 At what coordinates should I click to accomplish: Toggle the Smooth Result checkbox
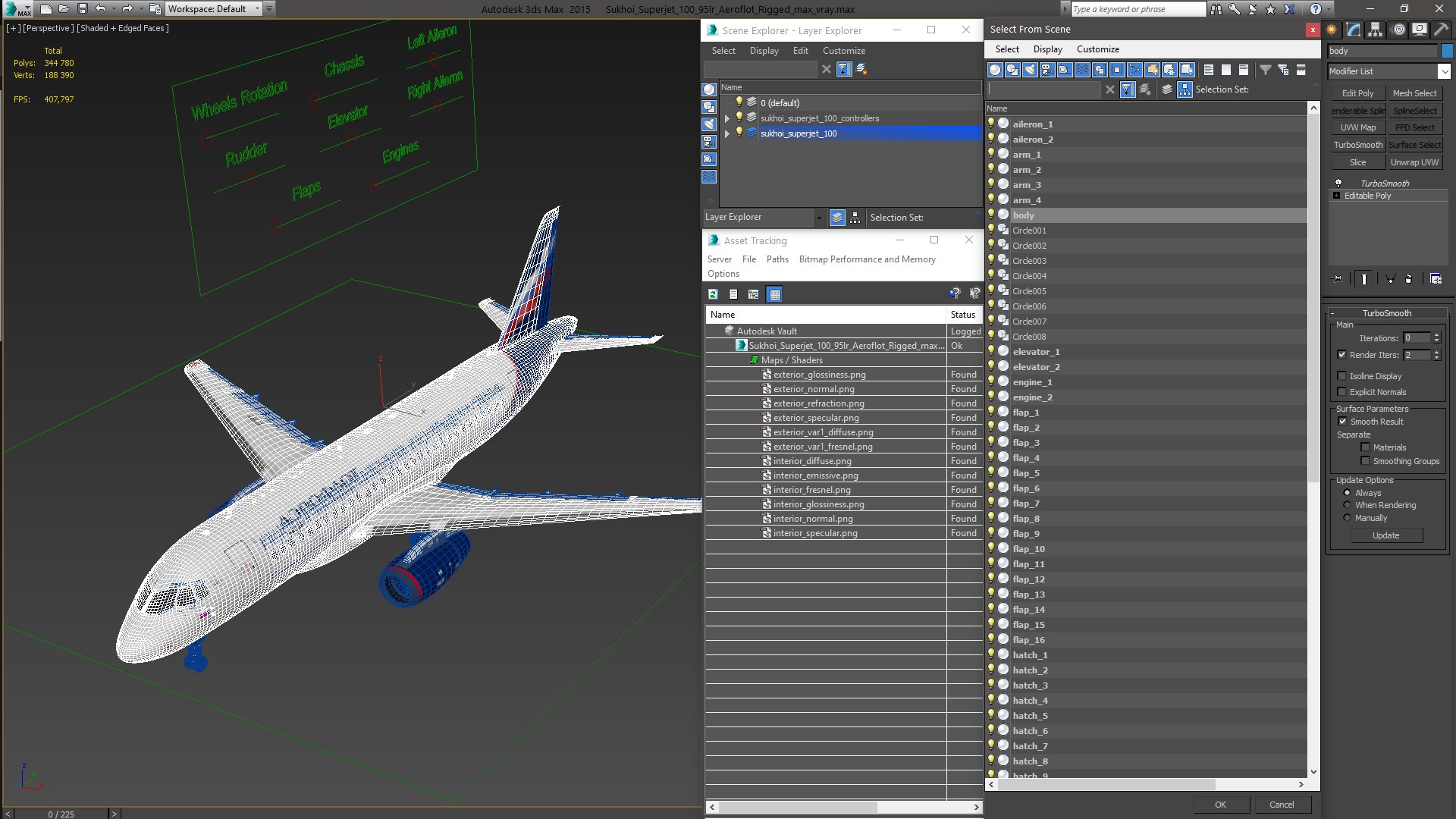(1342, 422)
